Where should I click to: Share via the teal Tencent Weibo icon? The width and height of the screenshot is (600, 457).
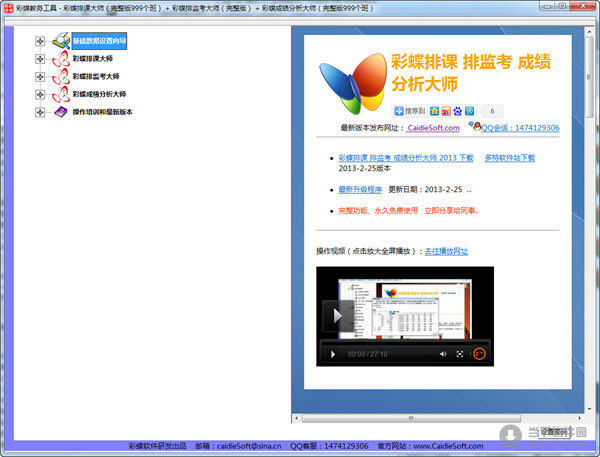coord(470,111)
